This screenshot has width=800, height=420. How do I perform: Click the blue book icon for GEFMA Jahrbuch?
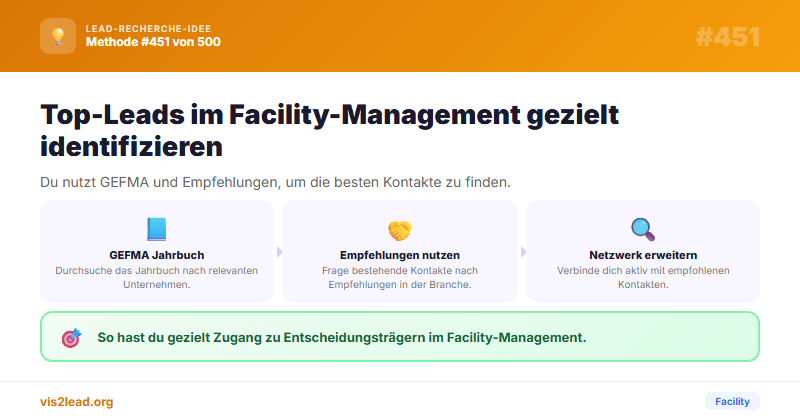(157, 229)
